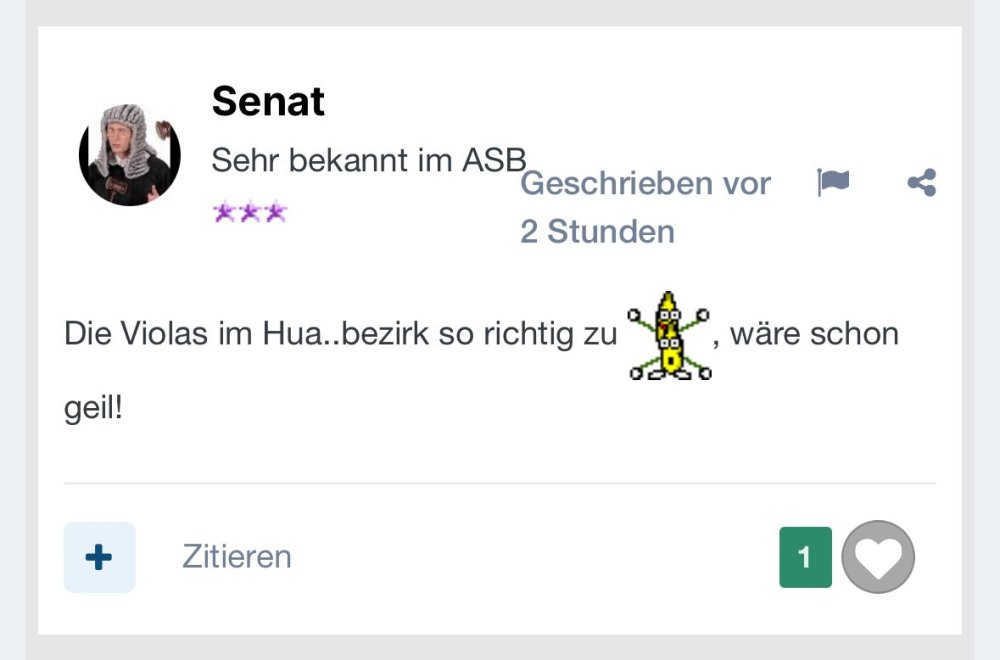Click the last purple rank star
The image size is (1000, 660).
tap(275, 212)
